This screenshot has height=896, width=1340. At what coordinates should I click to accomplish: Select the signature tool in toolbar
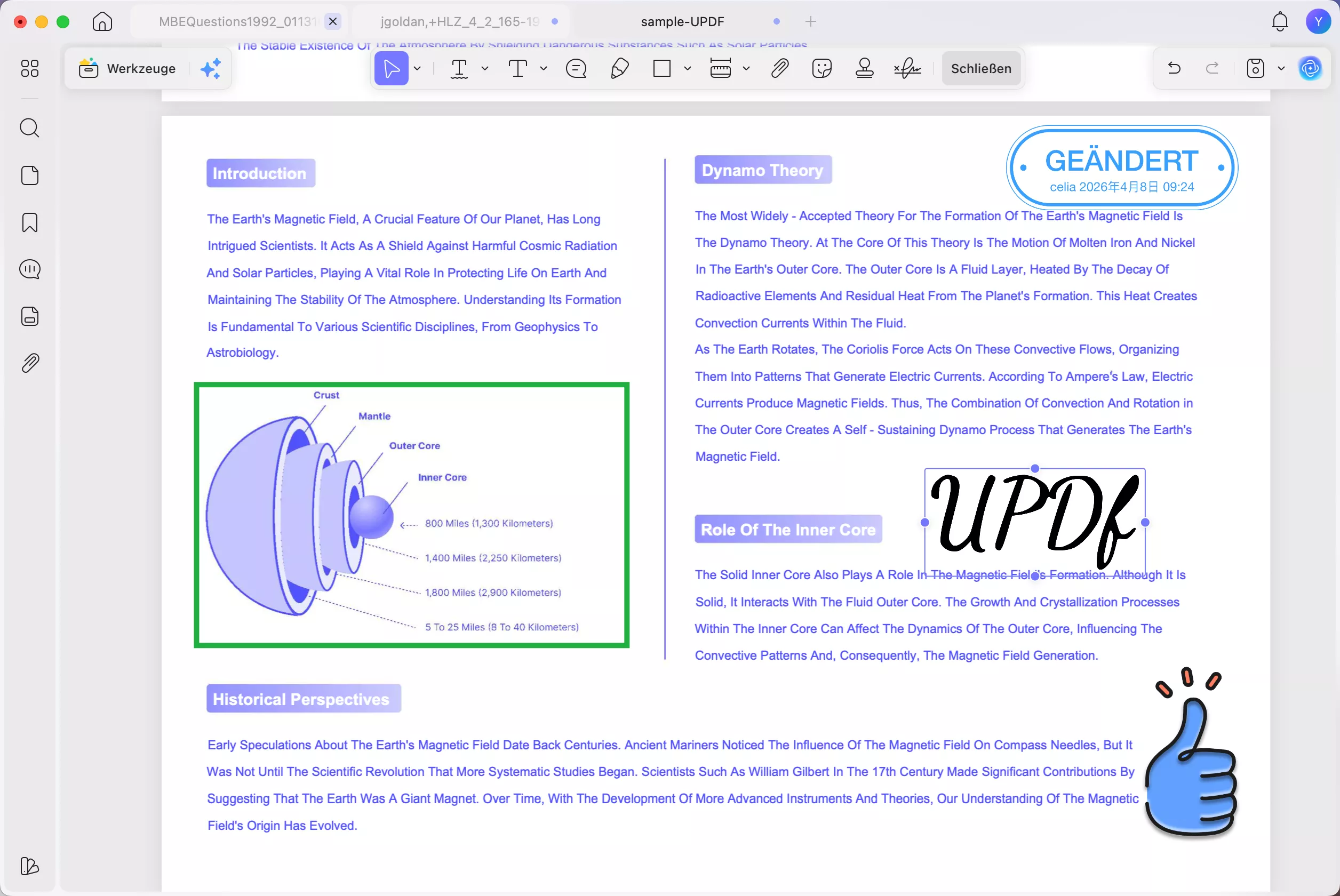click(907, 69)
